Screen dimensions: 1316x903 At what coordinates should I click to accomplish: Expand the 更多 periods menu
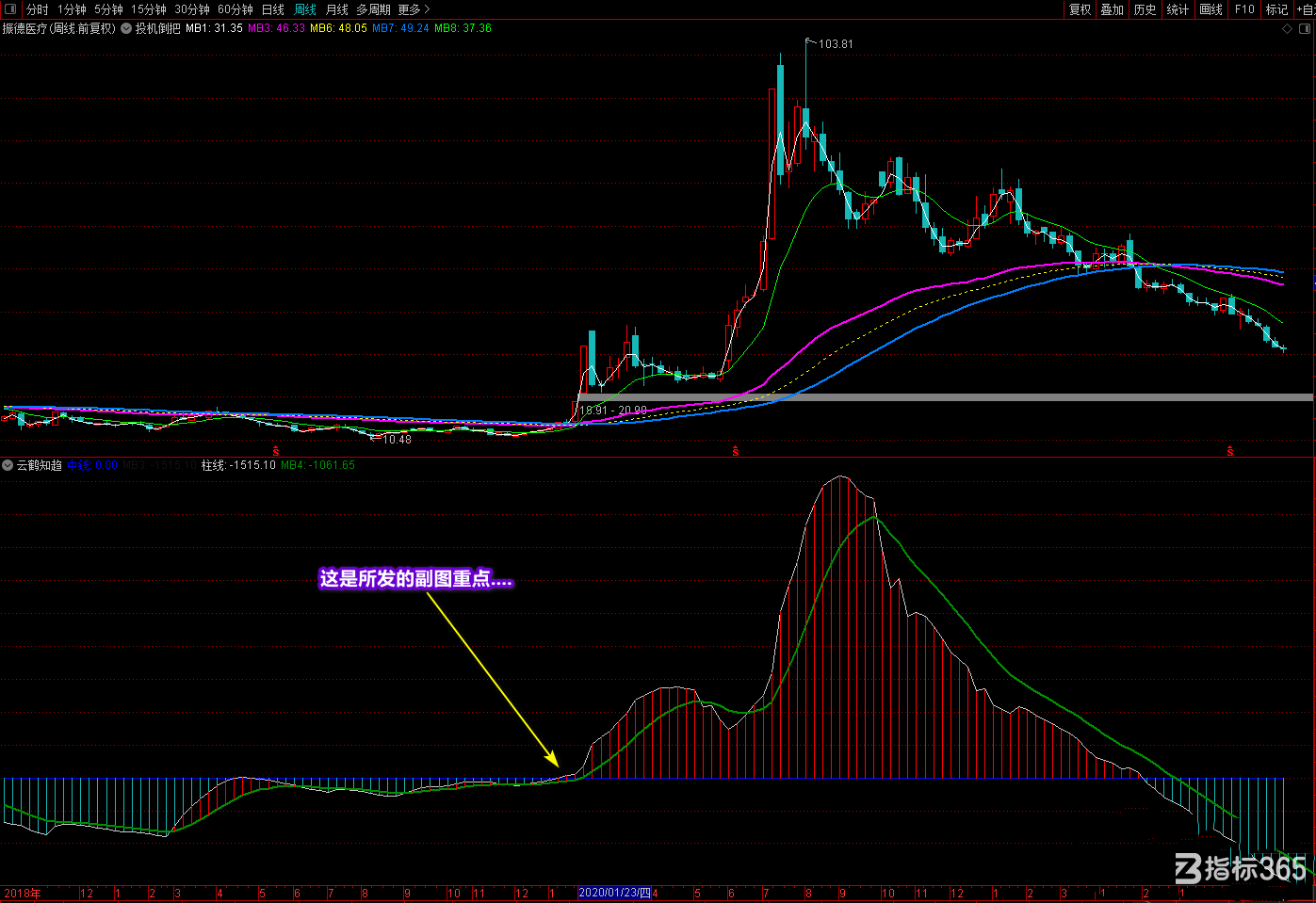(414, 9)
